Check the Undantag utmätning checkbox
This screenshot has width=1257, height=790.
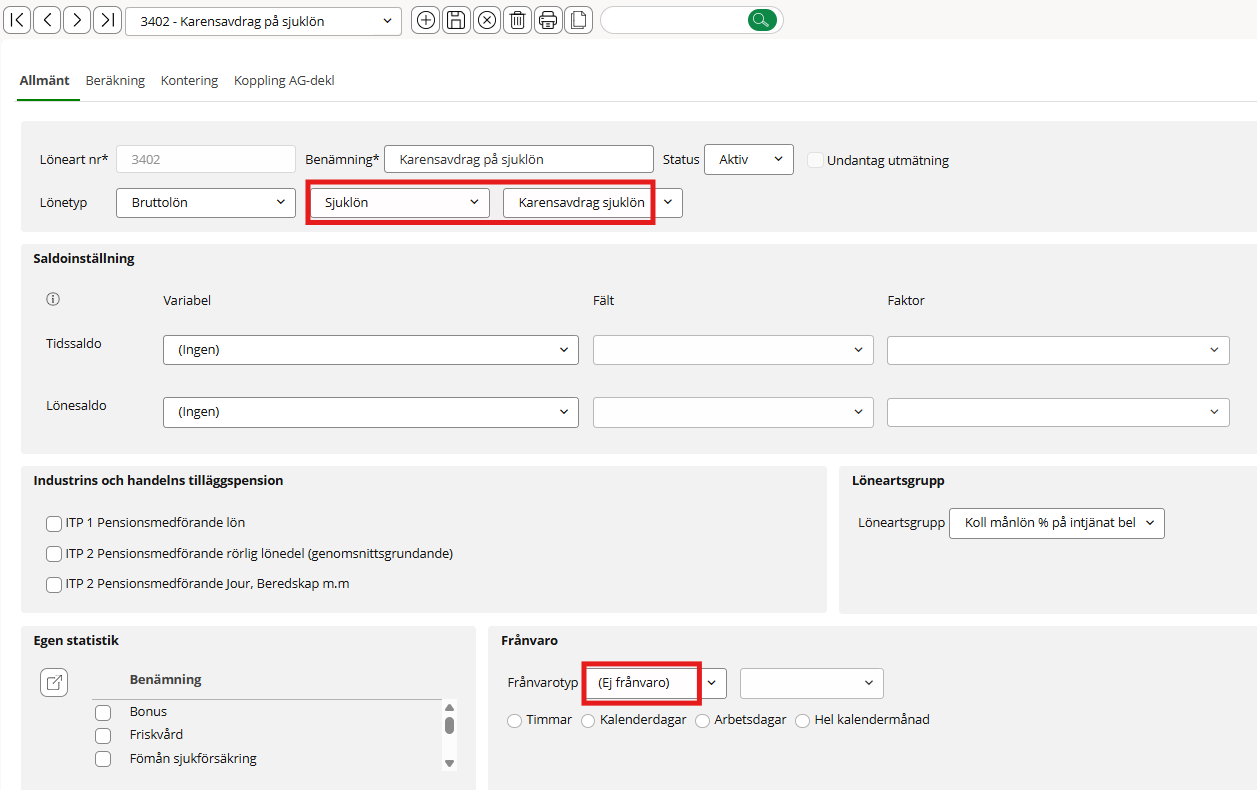(x=815, y=160)
